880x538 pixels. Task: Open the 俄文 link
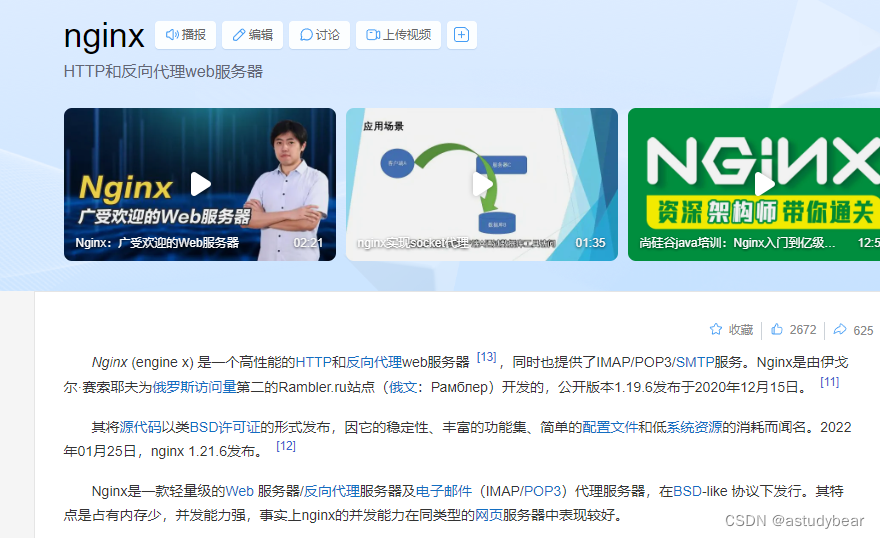[x=403, y=387]
